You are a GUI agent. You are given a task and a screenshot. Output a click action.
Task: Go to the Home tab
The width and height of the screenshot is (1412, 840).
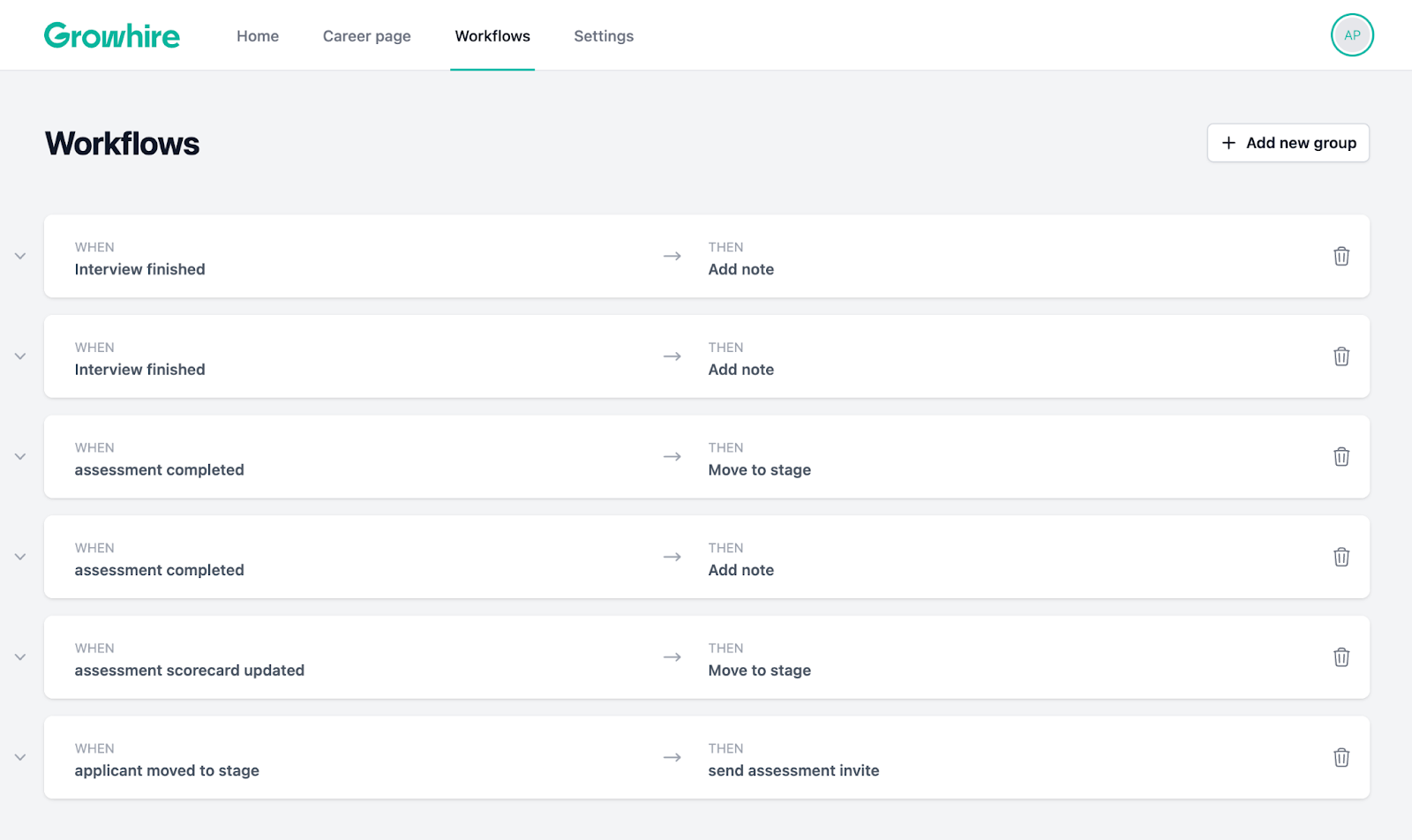pos(258,36)
